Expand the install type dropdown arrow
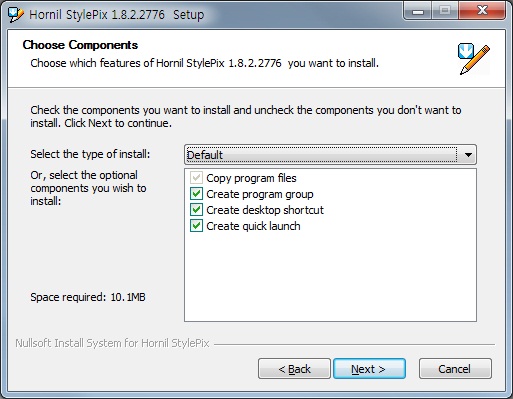This screenshot has width=513, height=399. pos(468,155)
